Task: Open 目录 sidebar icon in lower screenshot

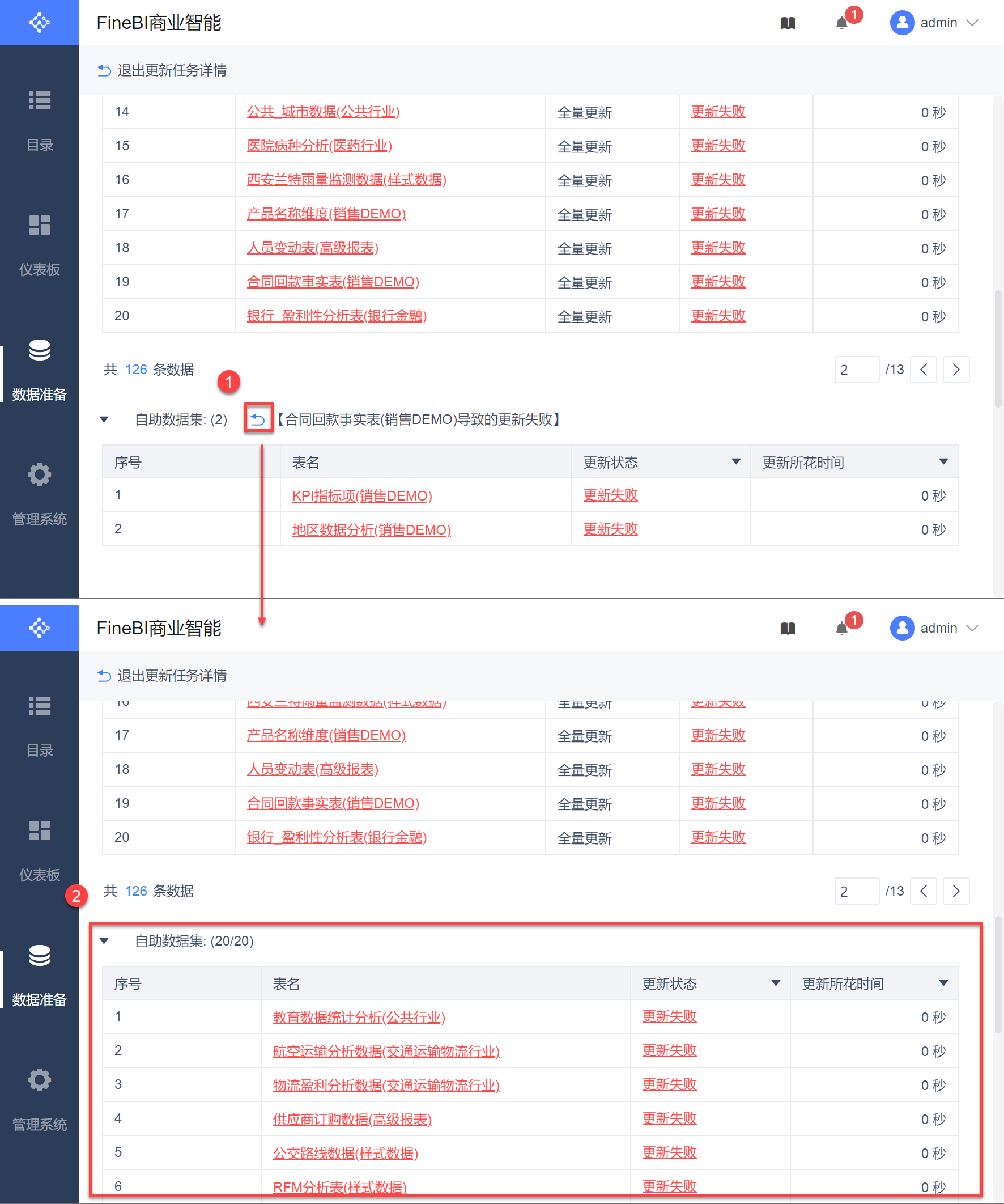Action: tap(40, 706)
